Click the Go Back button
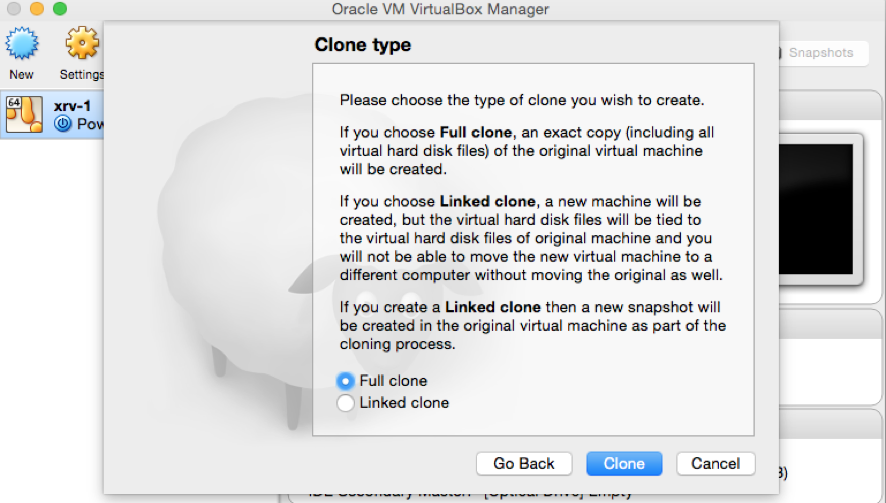Image resolution: width=886 pixels, height=503 pixels. (x=524, y=463)
